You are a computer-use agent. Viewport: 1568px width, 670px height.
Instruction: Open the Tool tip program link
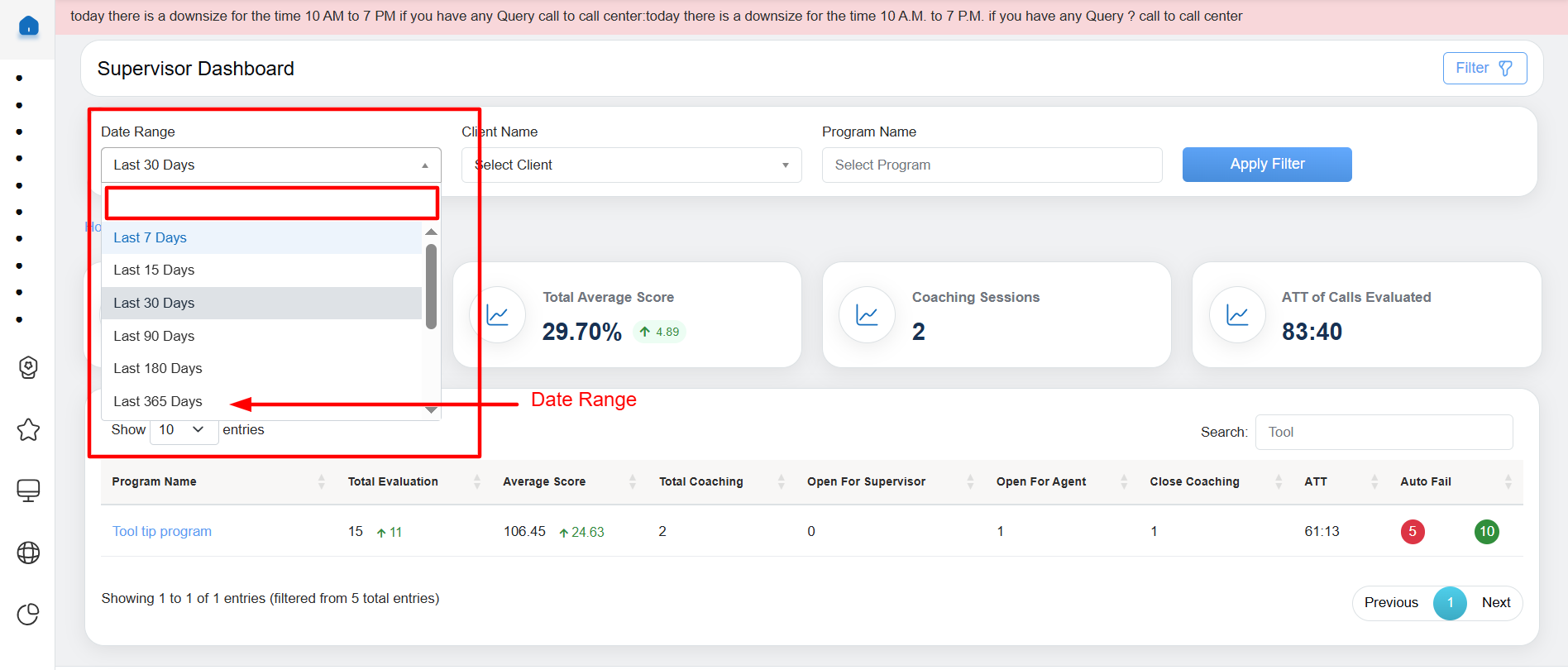coord(162,531)
